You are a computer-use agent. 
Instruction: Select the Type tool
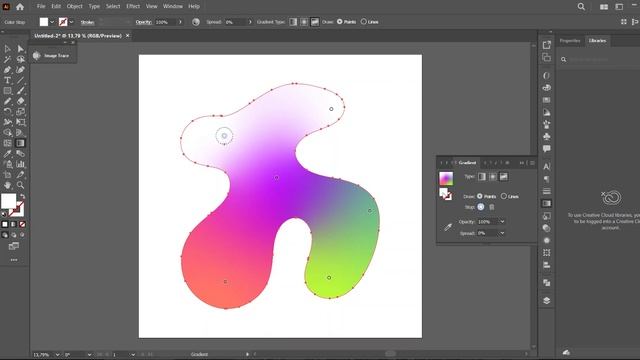[7, 80]
